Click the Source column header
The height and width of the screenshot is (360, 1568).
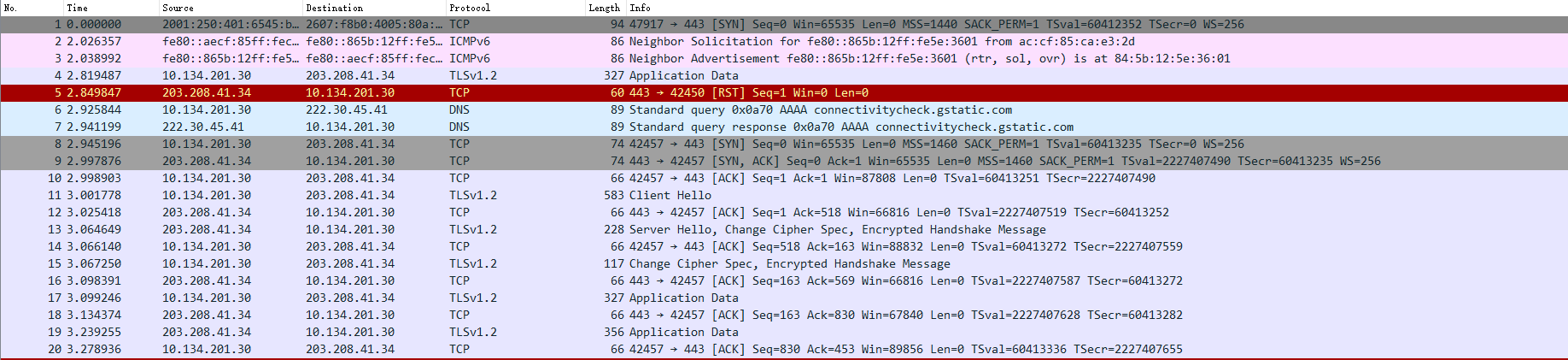pos(230,8)
